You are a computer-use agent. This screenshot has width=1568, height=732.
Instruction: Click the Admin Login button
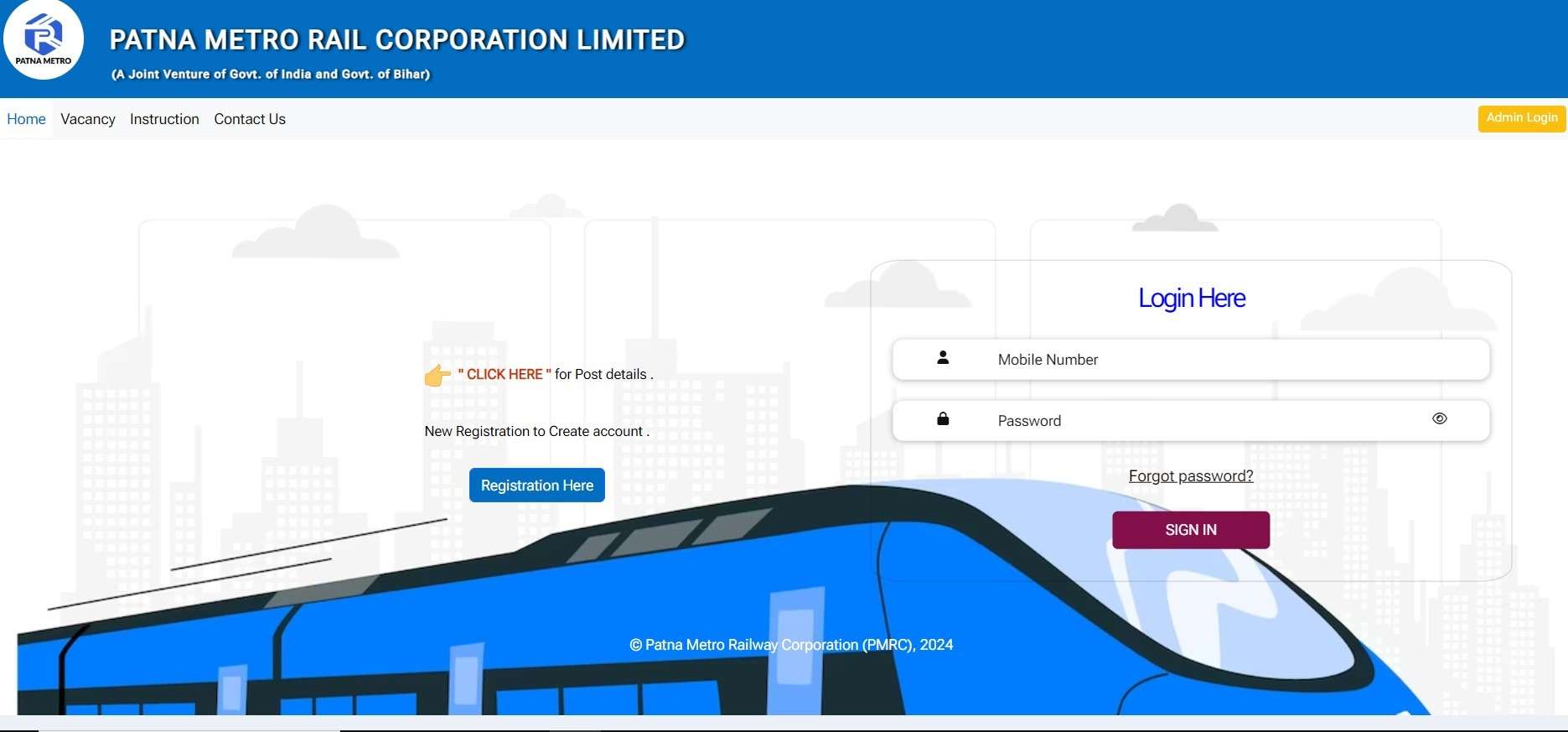[1522, 118]
